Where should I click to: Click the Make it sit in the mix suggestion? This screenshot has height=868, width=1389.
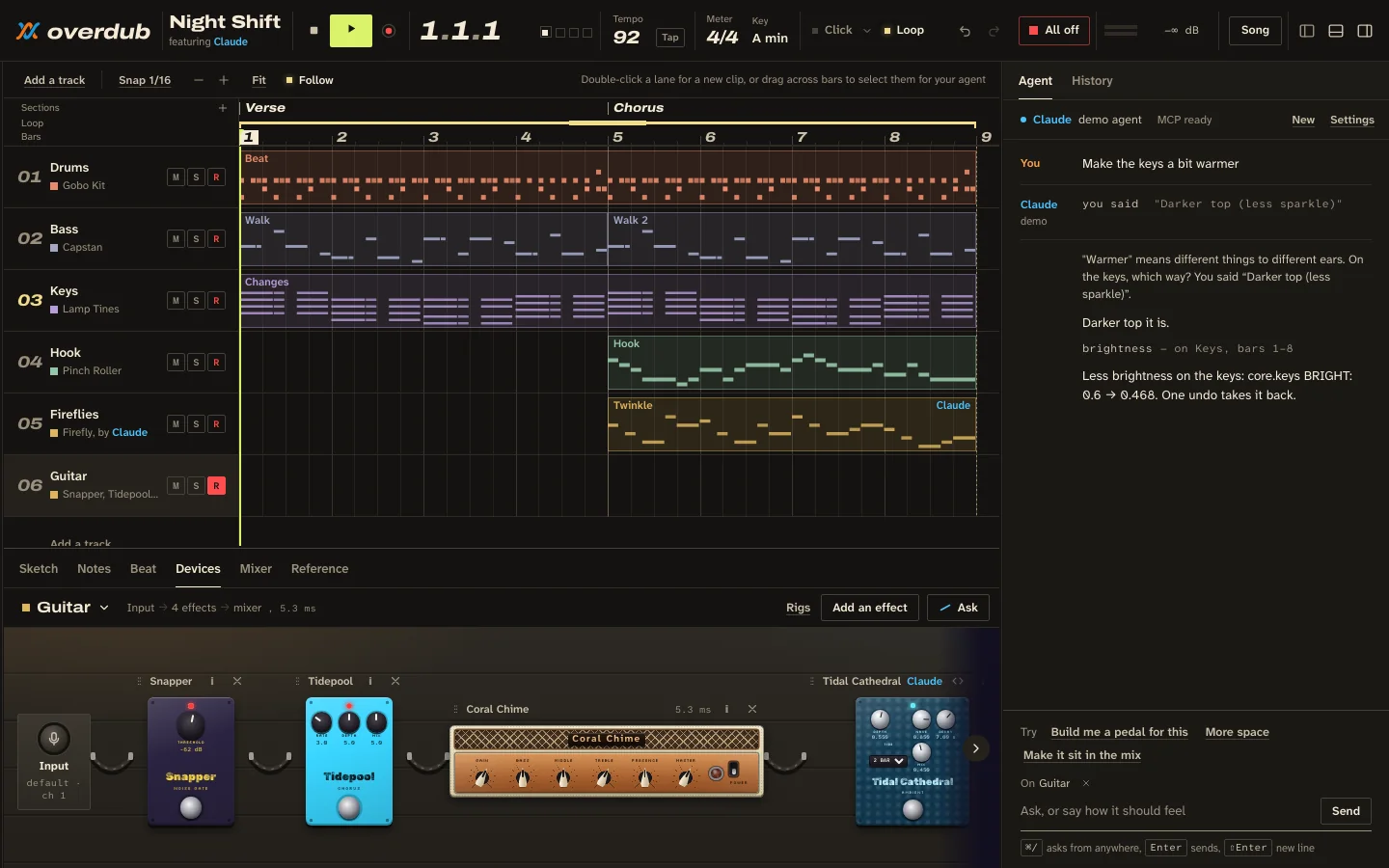click(x=1081, y=755)
